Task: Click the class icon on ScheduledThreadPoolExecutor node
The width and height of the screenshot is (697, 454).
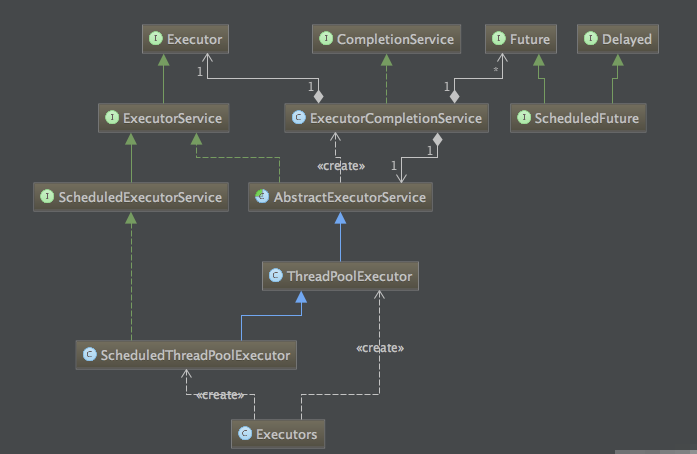Action: [90, 355]
